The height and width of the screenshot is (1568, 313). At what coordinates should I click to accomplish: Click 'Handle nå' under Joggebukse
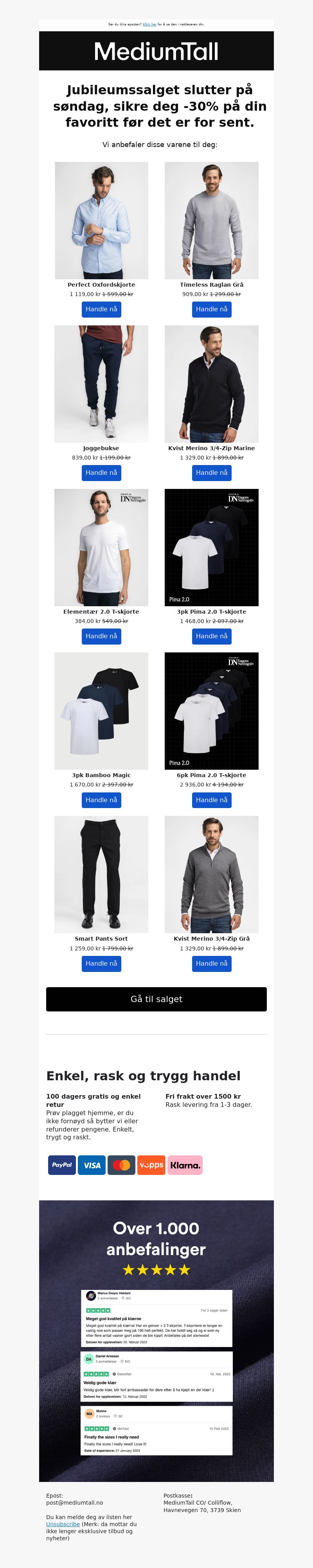(101, 473)
